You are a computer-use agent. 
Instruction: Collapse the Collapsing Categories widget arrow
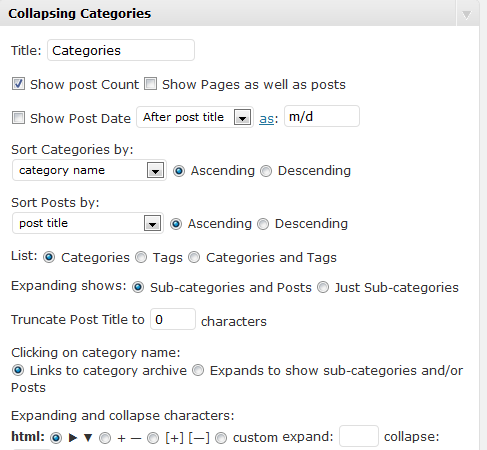pyautogui.click(x=466, y=15)
